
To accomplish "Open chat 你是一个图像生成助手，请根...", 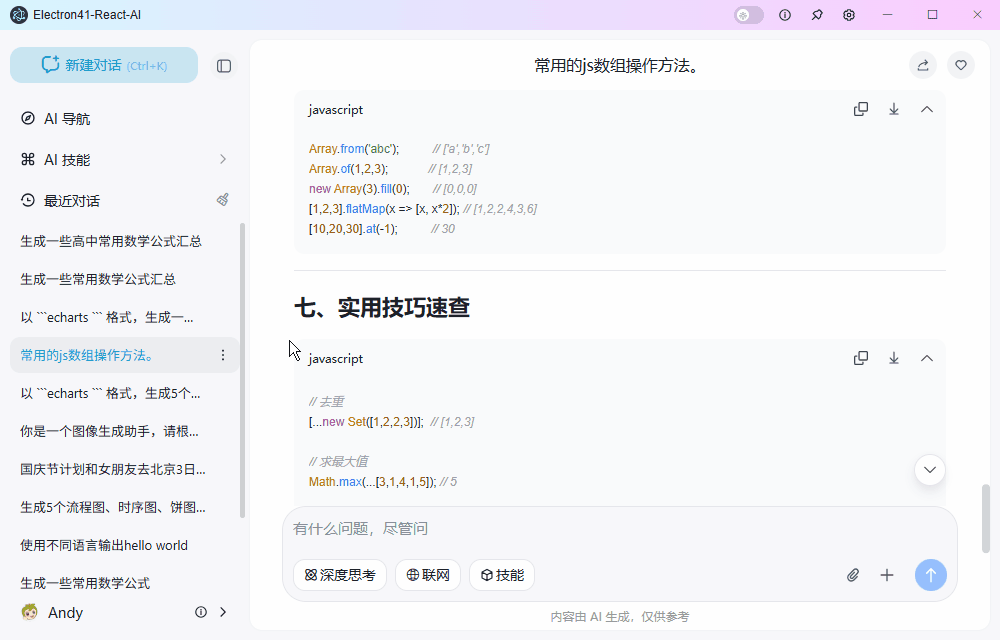I will [109, 432].
